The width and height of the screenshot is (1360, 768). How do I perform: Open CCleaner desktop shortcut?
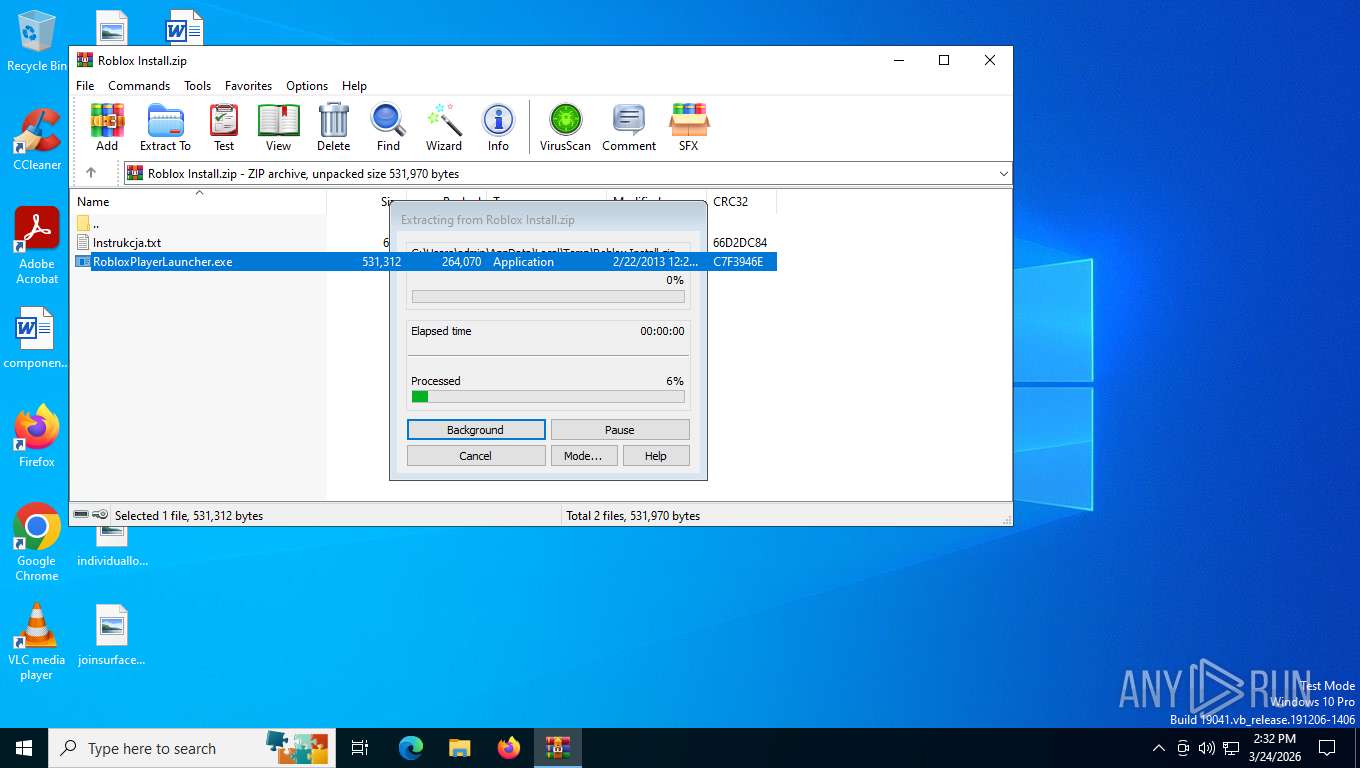pos(37,140)
